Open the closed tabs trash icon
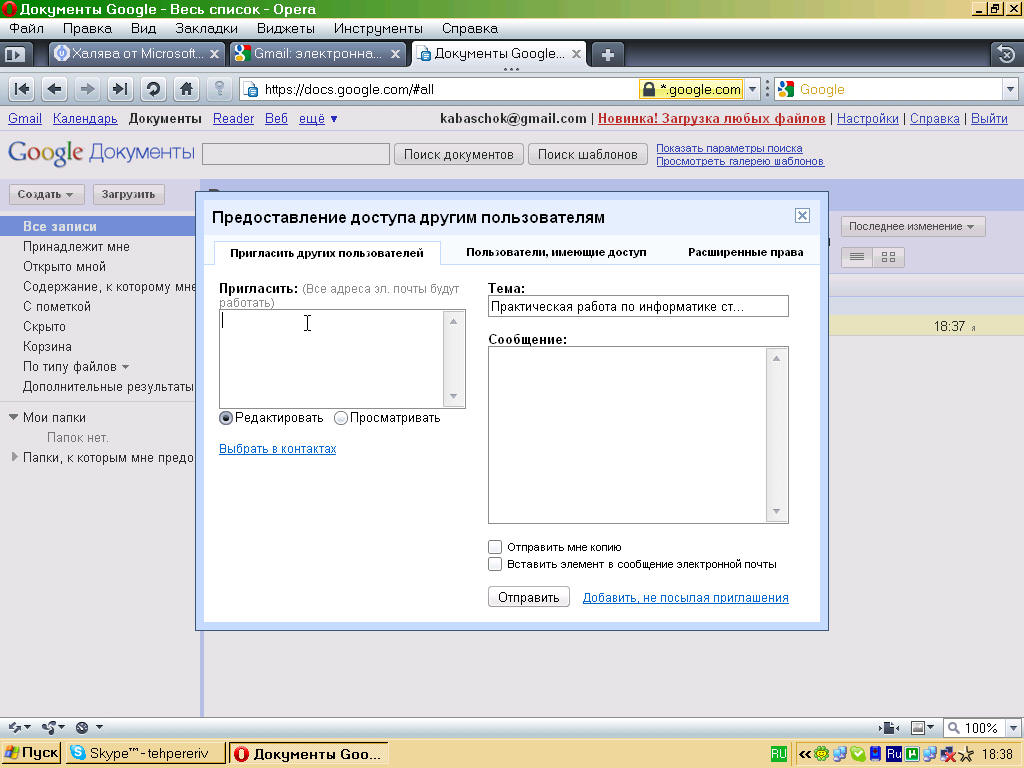The width and height of the screenshot is (1024, 768). [x=1006, y=54]
